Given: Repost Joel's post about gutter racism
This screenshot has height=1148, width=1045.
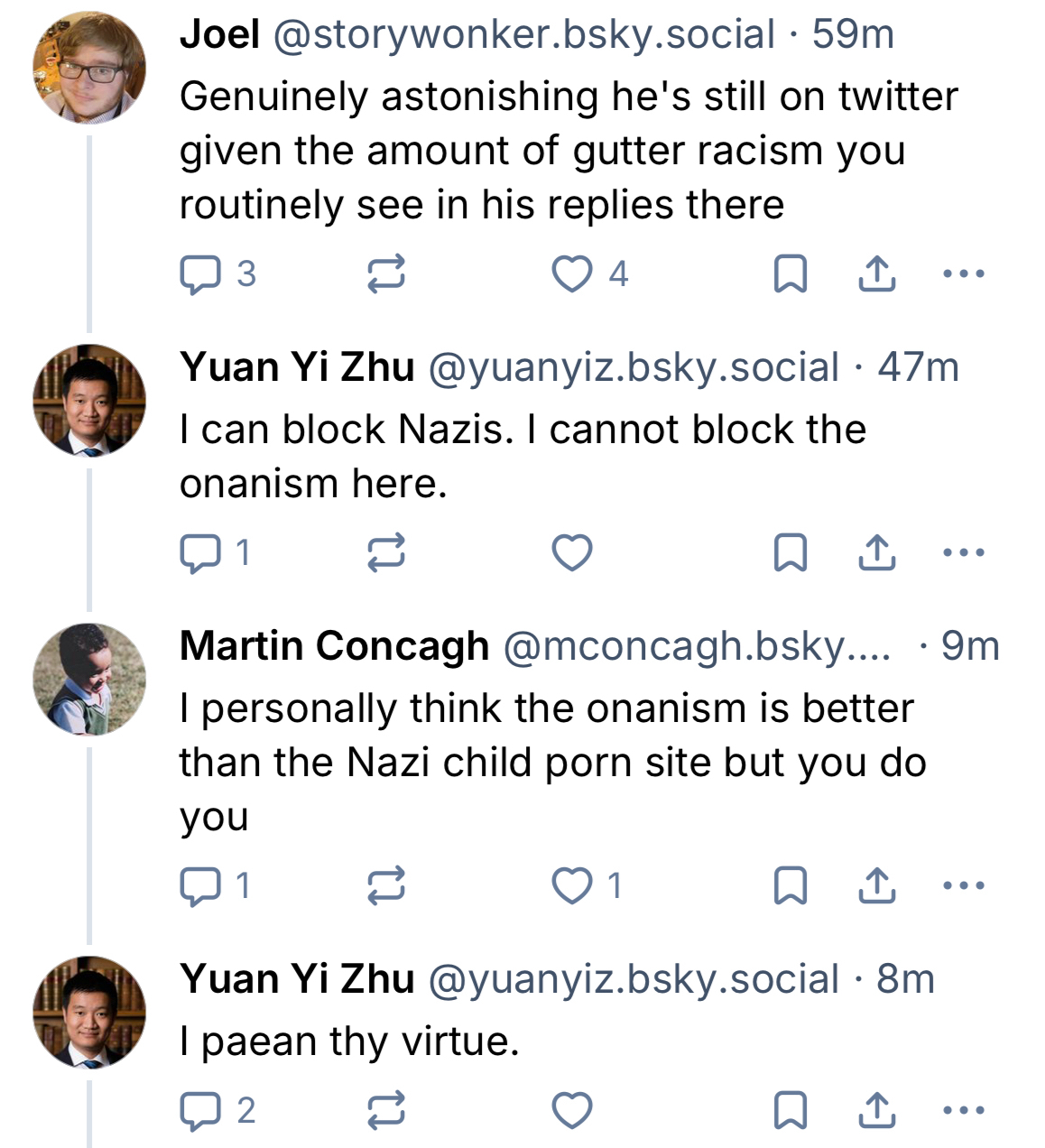Looking at the screenshot, I should pos(386,274).
